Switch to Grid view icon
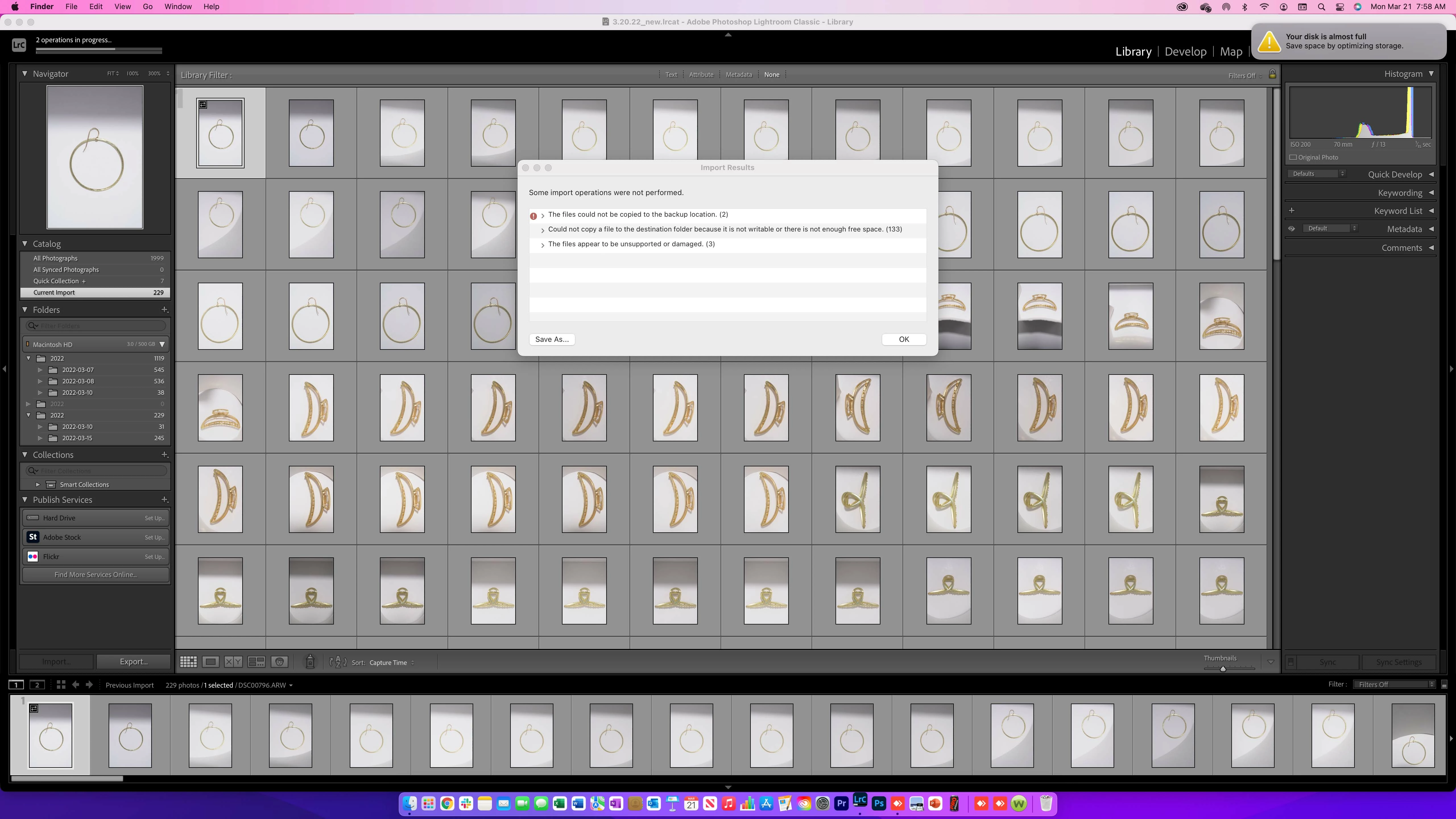The height and width of the screenshot is (819, 1456). [188, 662]
